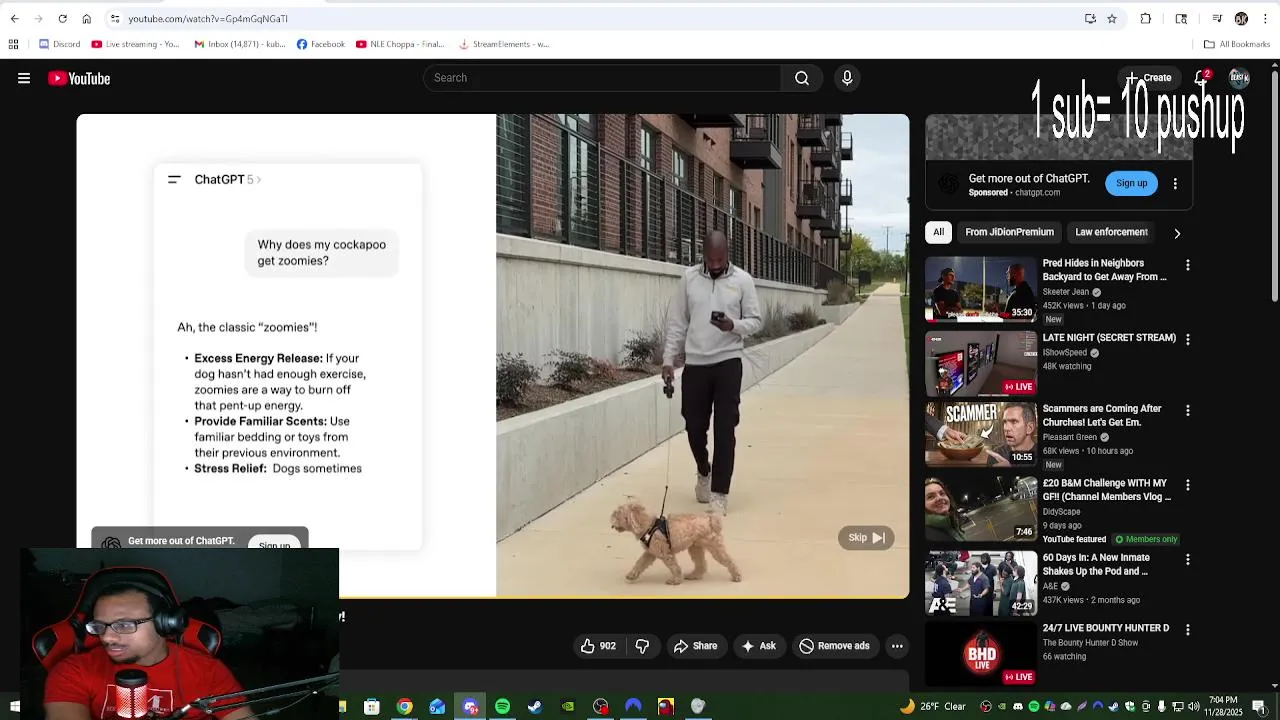
Task: Open the YouTube account avatar menu
Action: pos(1239,77)
